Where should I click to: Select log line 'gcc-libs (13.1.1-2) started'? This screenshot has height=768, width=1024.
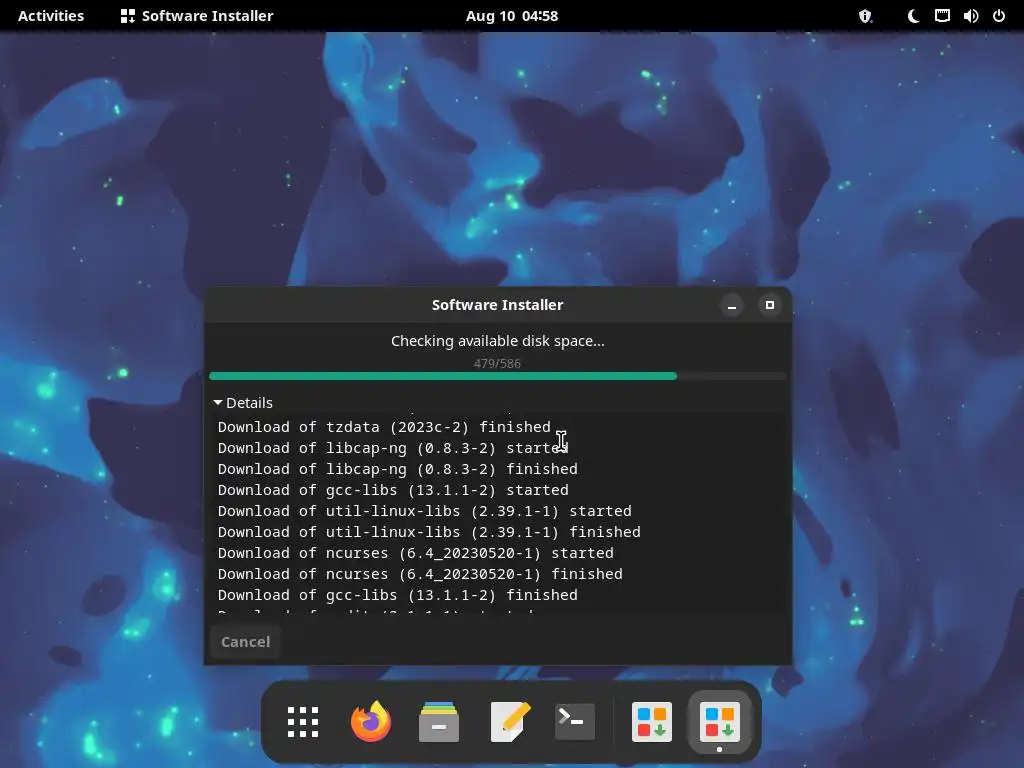[x=393, y=490]
